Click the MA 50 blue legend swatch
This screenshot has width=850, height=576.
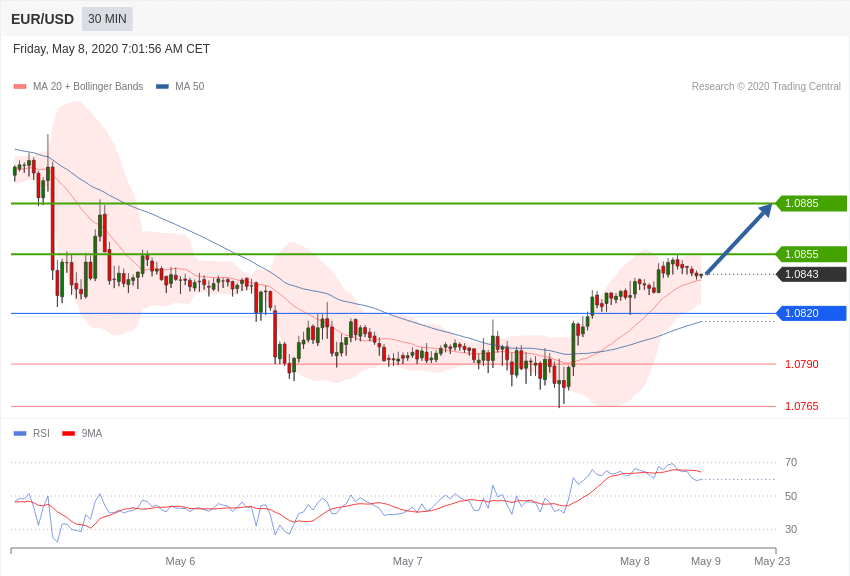162,87
